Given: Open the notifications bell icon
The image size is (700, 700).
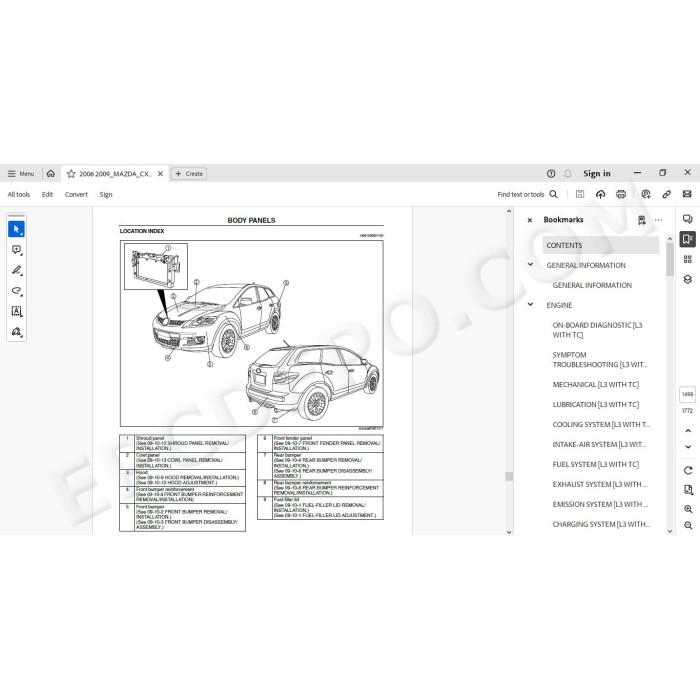Looking at the screenshot, I should tap(568, 174).
